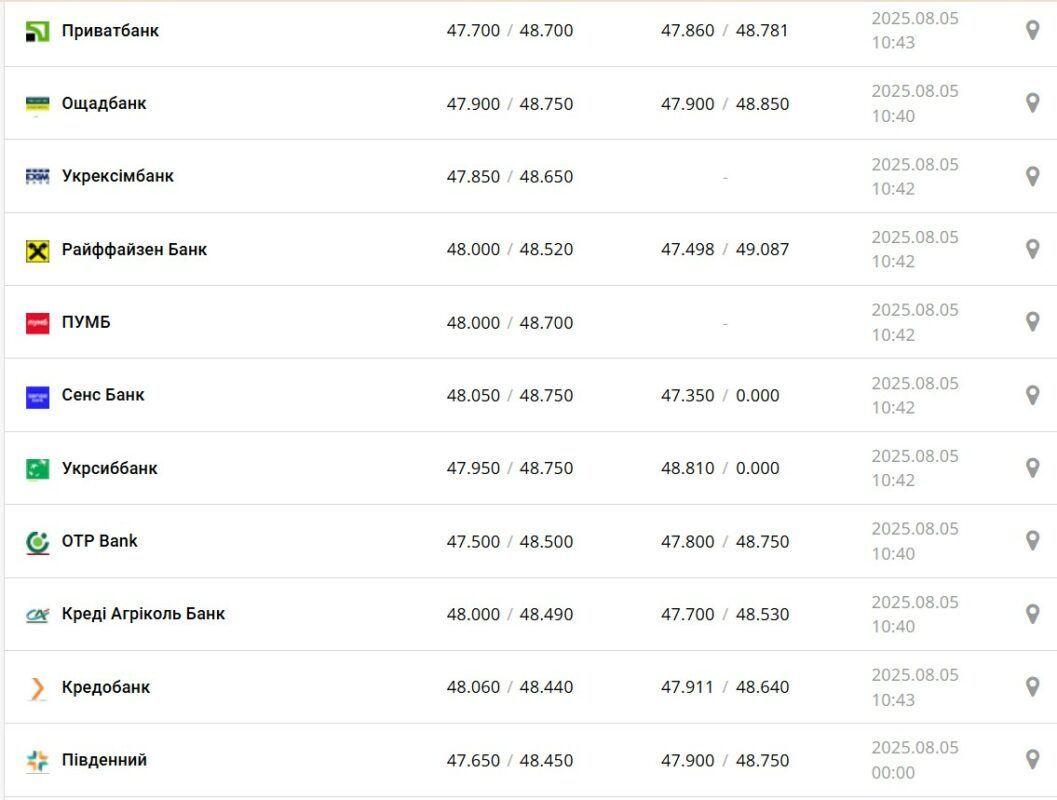Select the Кредобанк name link
1057x800 pixels.
[105, 687]
